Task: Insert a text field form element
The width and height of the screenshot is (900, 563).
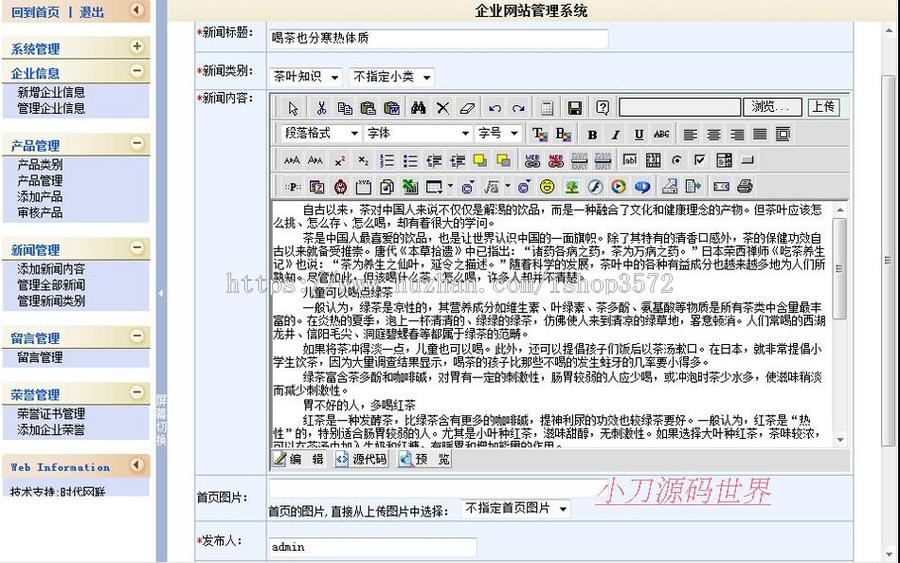Action: click(630, 160)
